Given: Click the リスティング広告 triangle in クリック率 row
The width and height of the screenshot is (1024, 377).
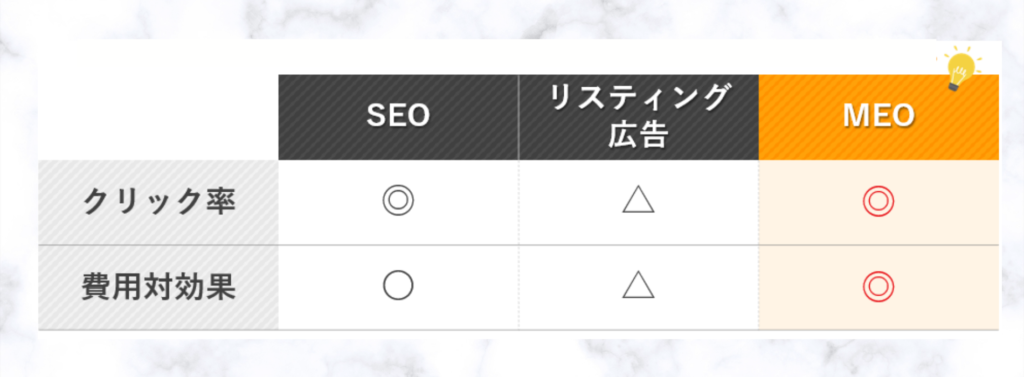Looking at the screenshot, I should click(x=639, y=201).
